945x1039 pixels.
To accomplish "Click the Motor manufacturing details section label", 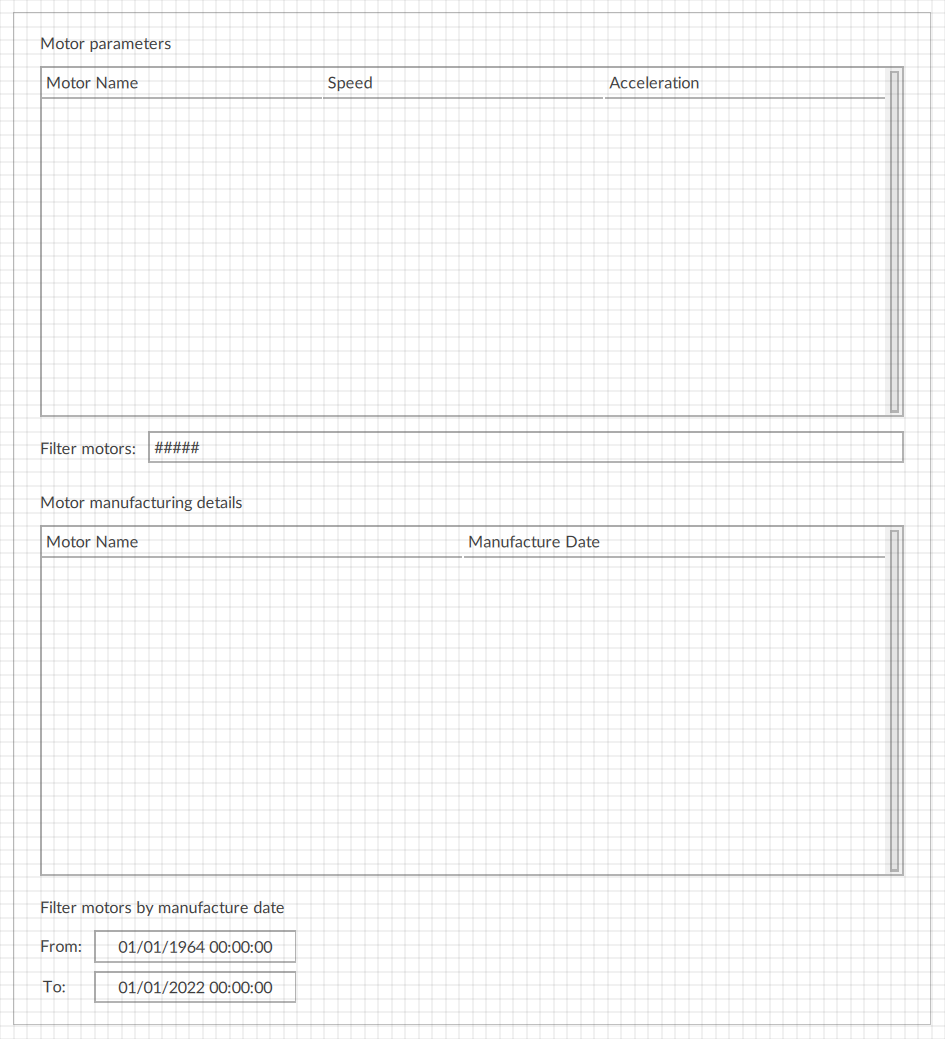I will (141, 503).
